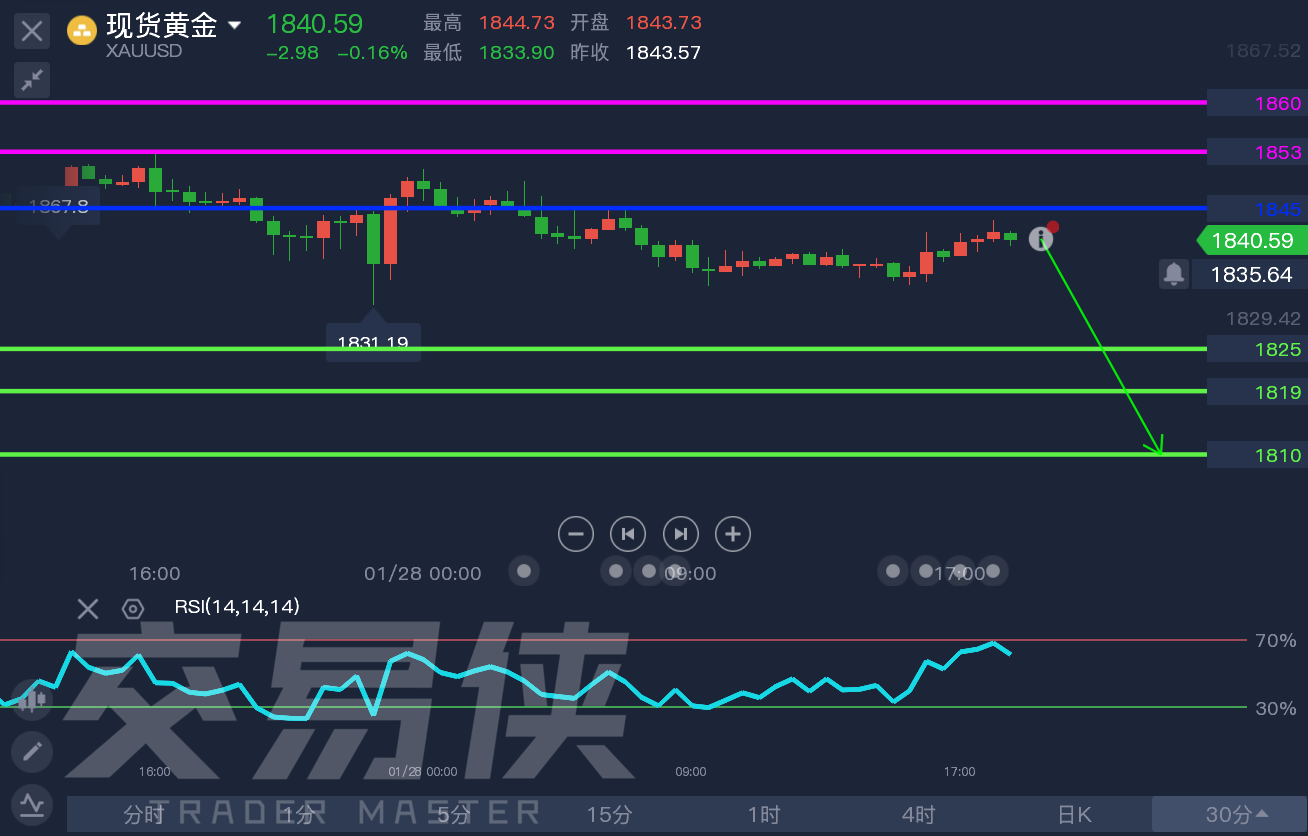Viewport: 1308px width, 836px height.
Task: Zoom in the chart with plus button
Action: 733,534
